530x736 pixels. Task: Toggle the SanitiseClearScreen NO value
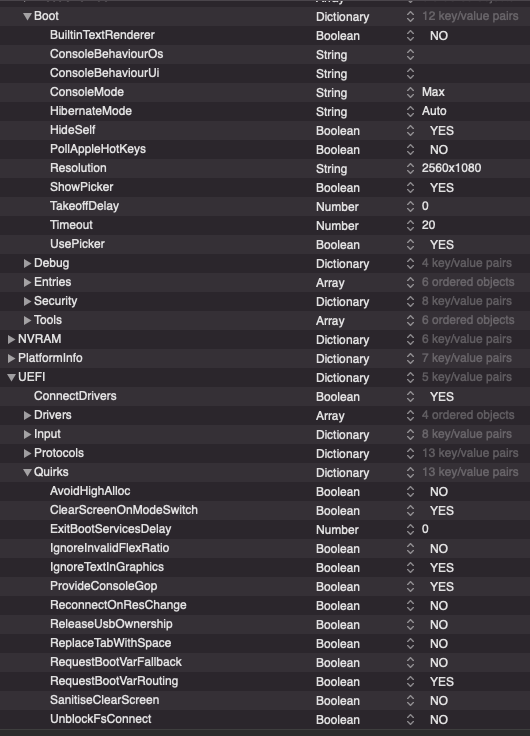[x=438, y=701]
